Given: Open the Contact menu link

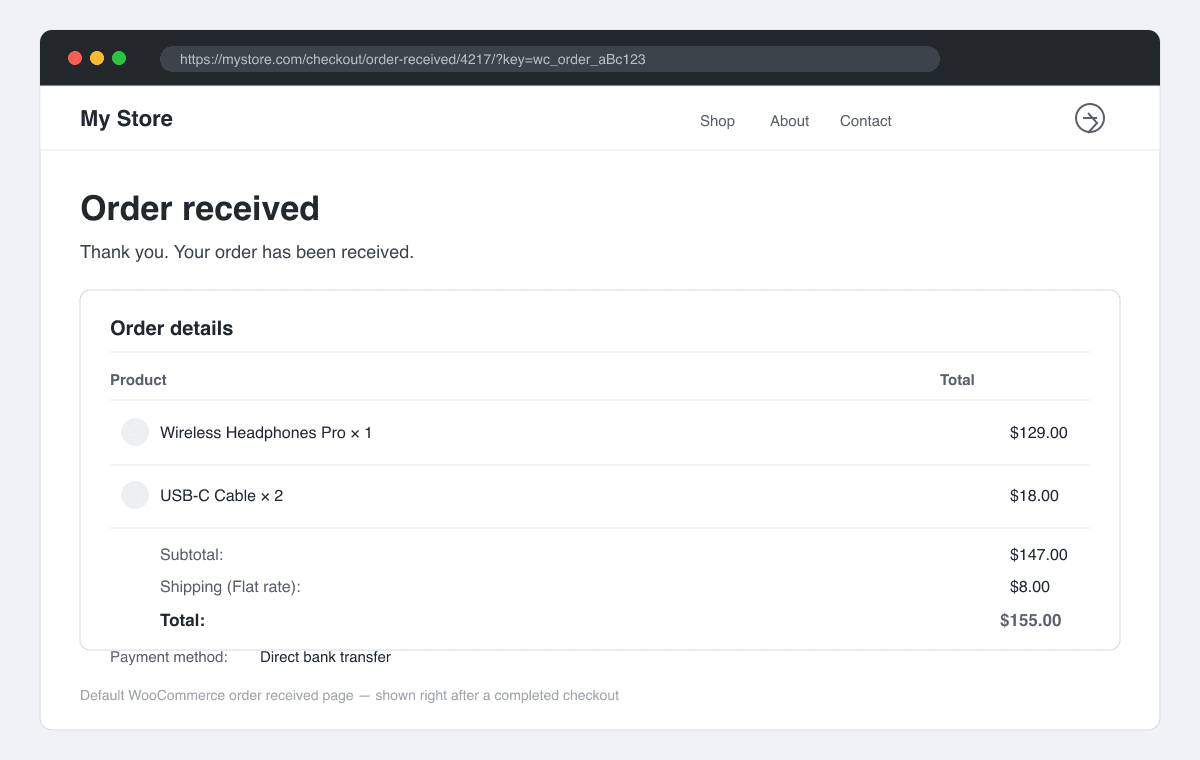Looking at the screenshot, I should tap(865, 121).
